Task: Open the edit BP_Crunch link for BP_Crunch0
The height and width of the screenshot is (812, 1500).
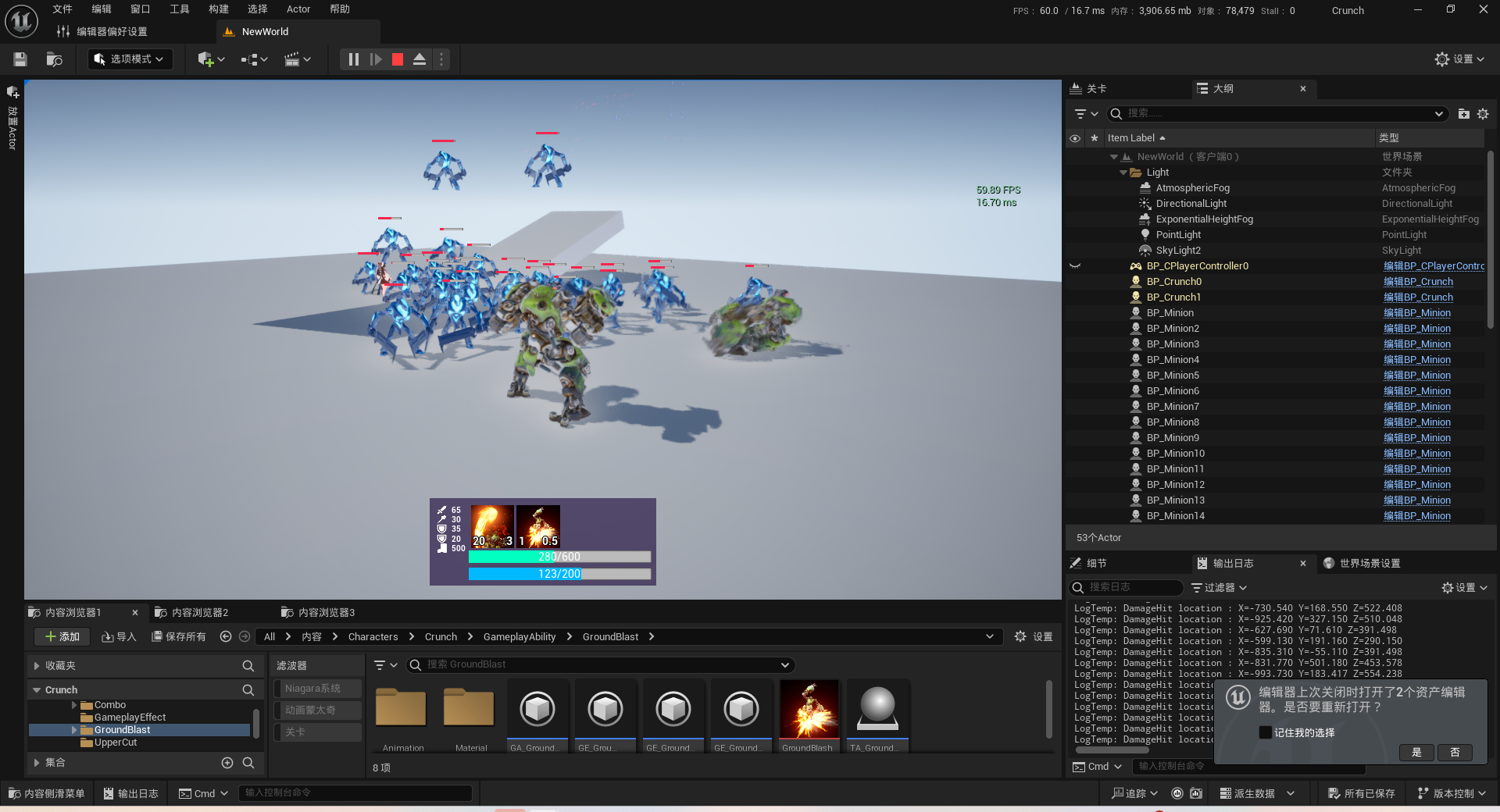Action: (x=1418, y=282)
